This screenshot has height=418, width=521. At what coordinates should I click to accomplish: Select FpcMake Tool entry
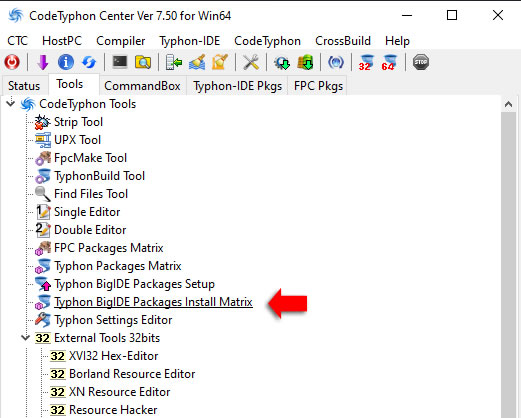[x=90, y=158]
